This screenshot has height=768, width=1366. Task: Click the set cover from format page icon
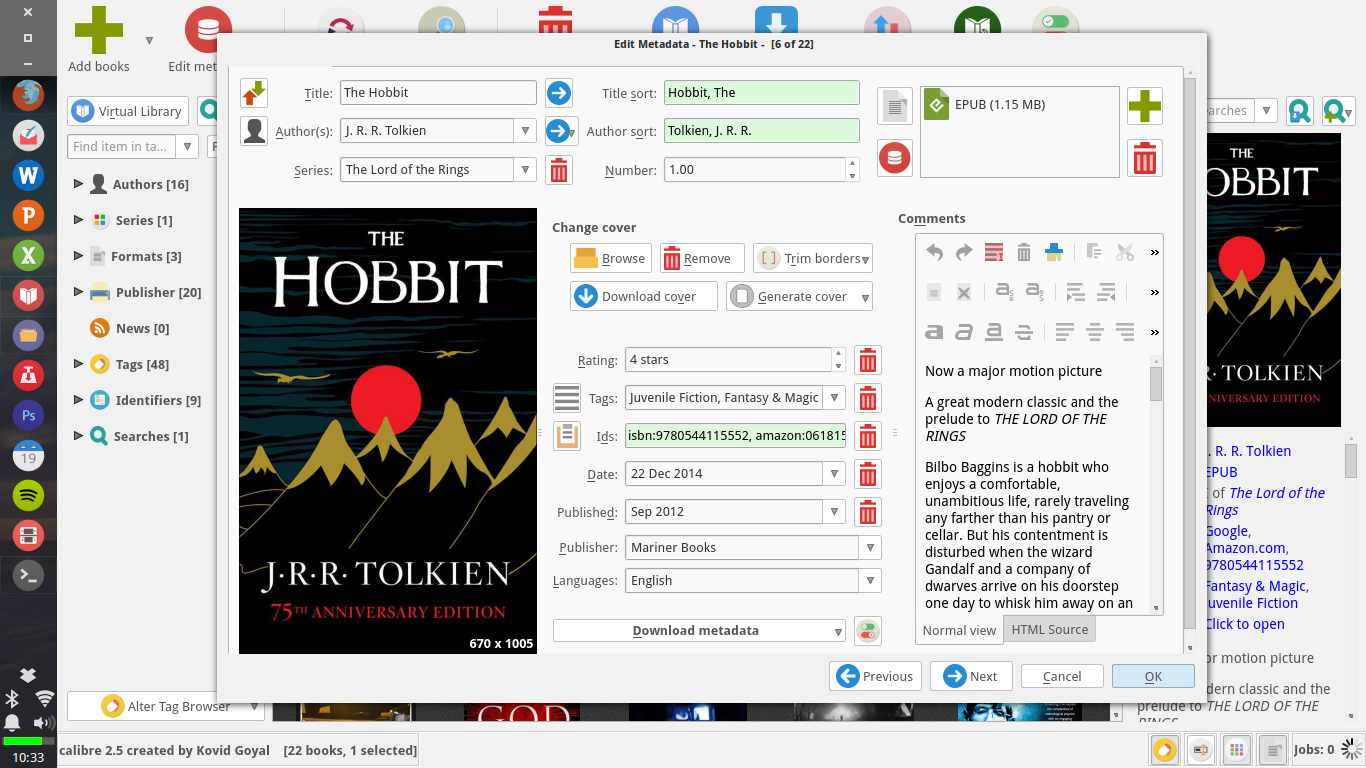point(895,105)
